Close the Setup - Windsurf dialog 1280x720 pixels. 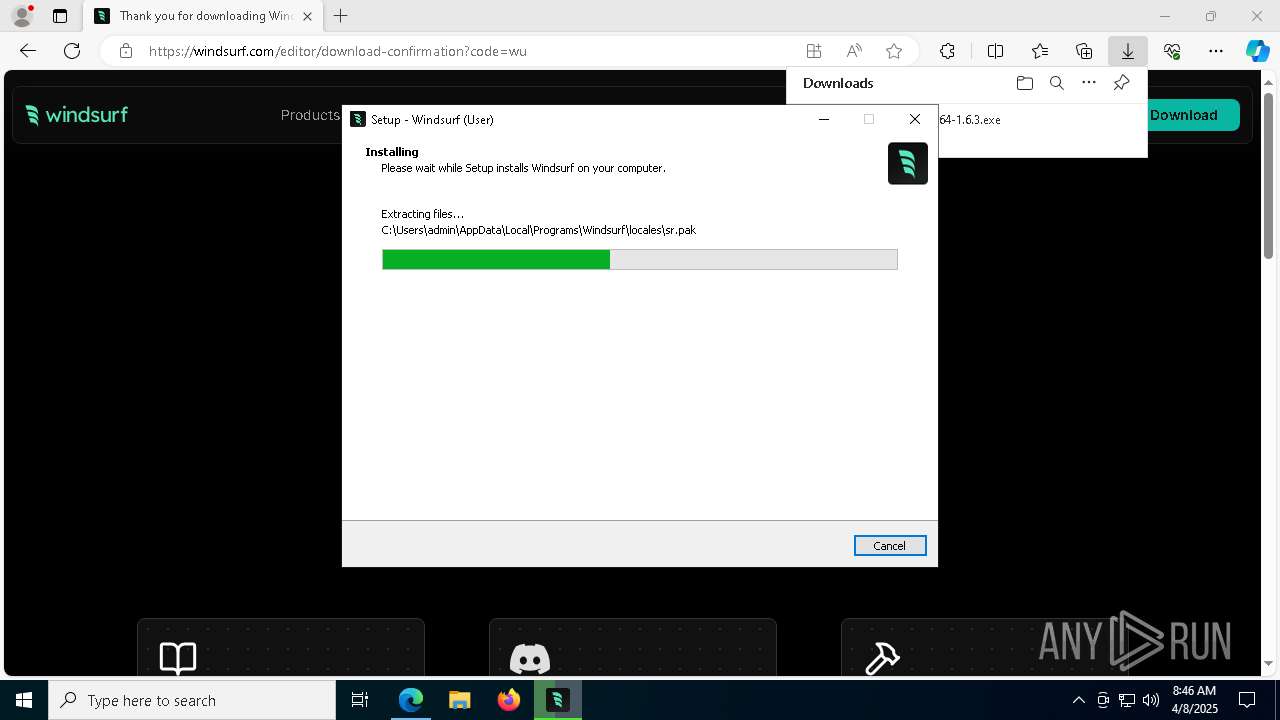coord(914,119)
